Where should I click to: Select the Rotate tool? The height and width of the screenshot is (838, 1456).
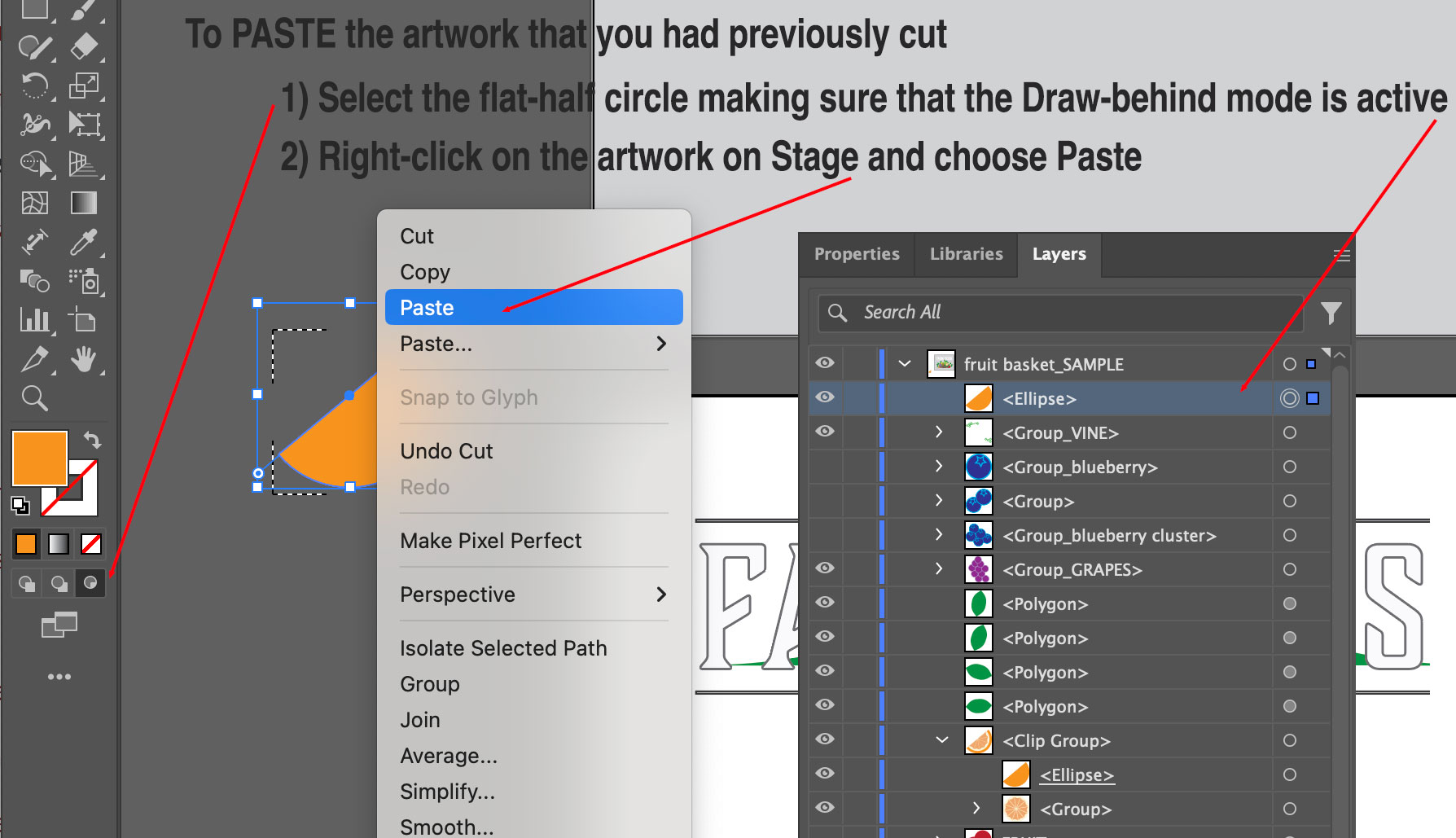pos(34,86)
